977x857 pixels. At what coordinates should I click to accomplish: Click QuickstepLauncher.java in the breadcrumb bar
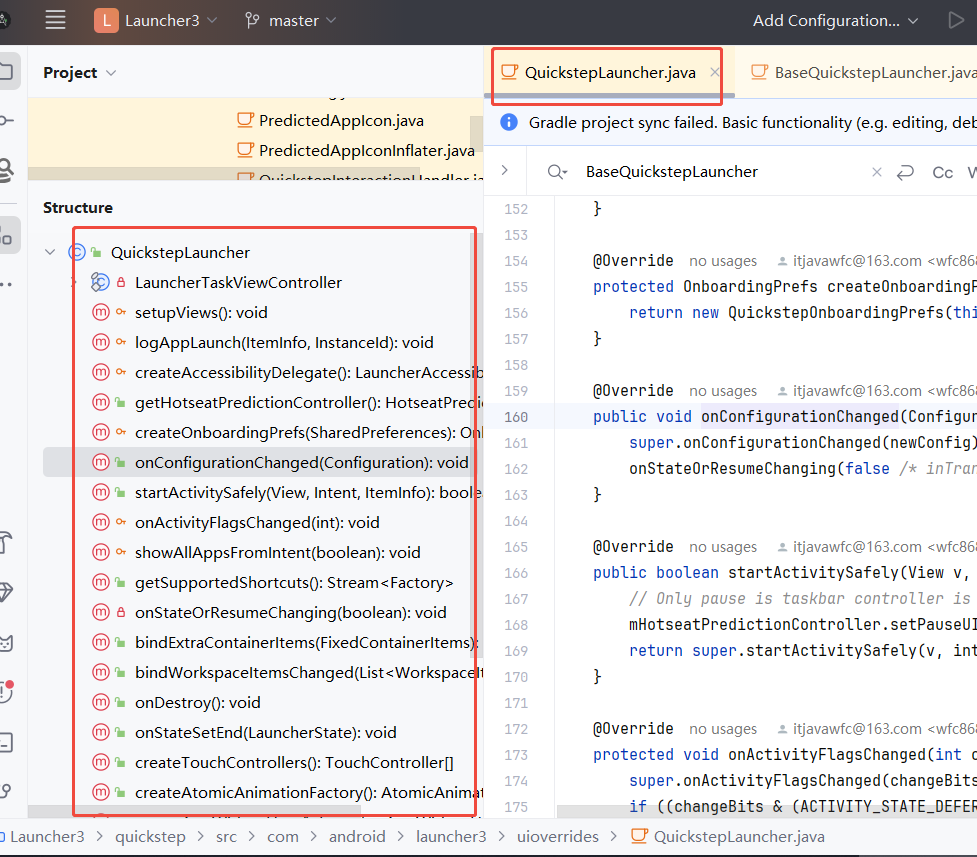(728, 836)
